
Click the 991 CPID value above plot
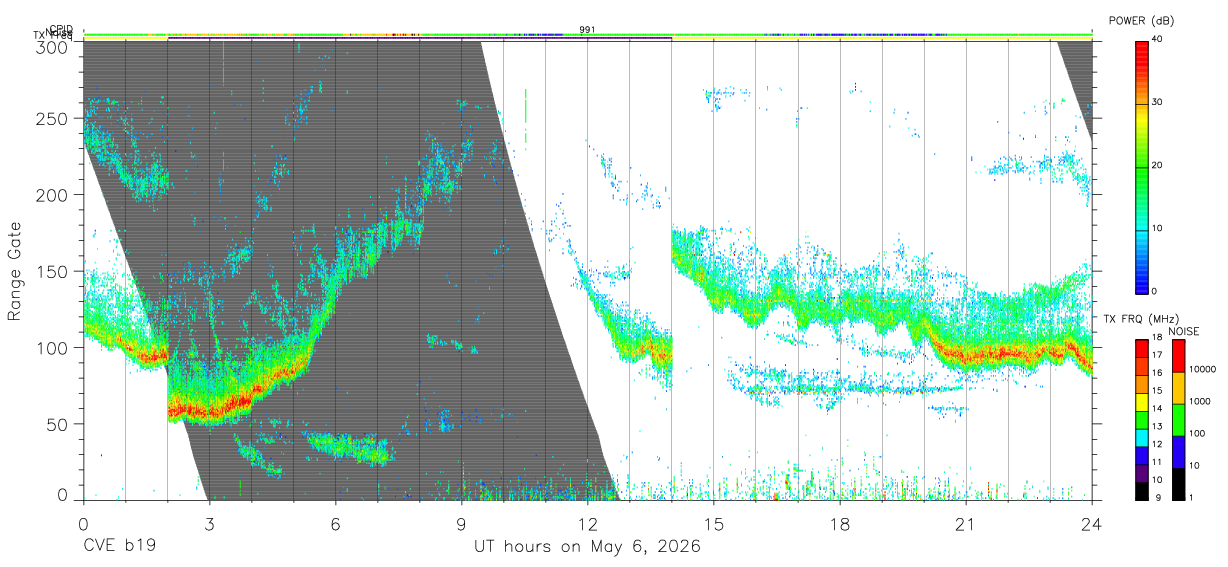(x=587, y=30)
